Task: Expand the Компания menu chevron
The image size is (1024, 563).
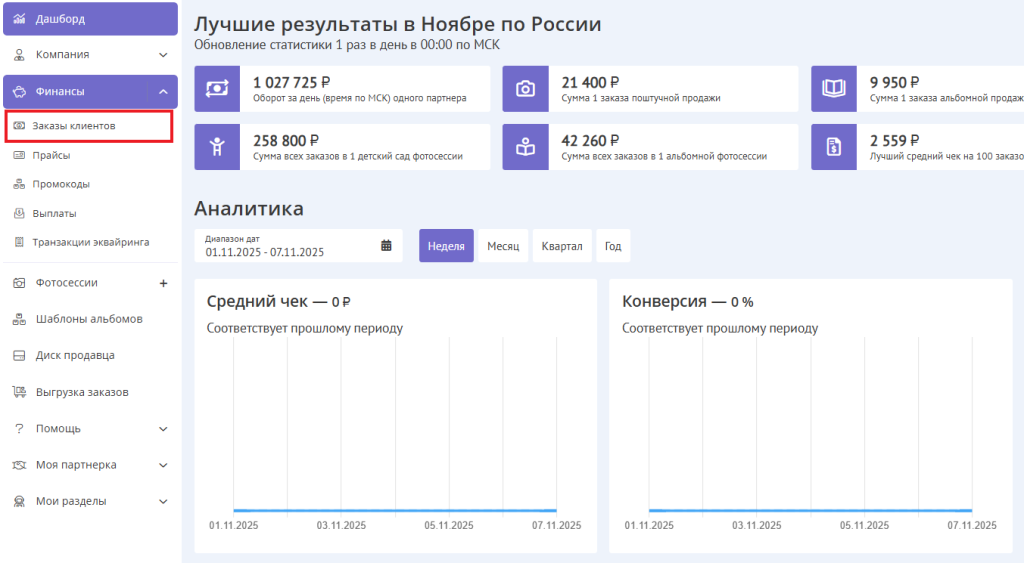Action: (x=163, y=55)
